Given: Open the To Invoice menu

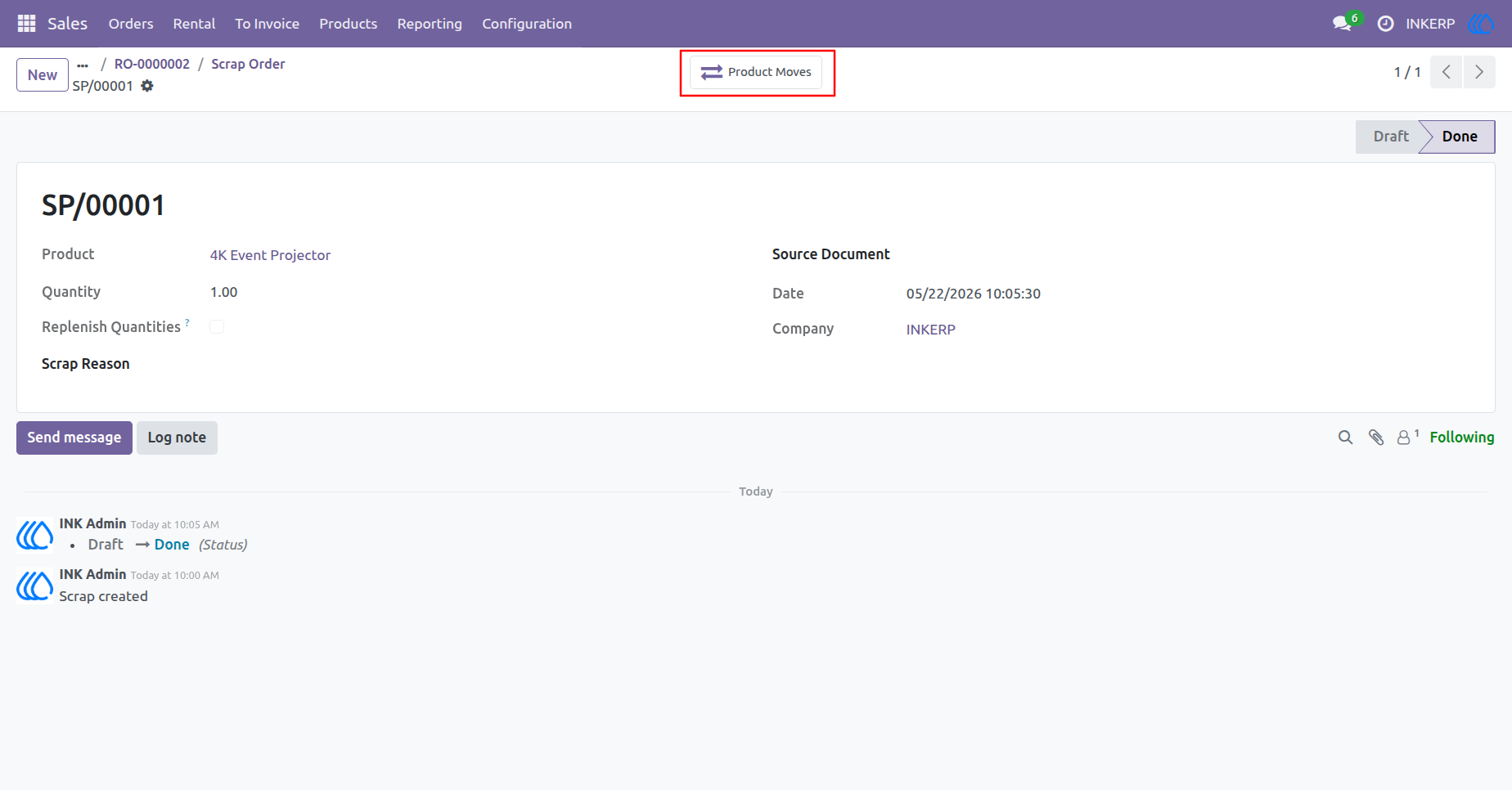Looking at the screenshot, I should (x=267, y=24).
